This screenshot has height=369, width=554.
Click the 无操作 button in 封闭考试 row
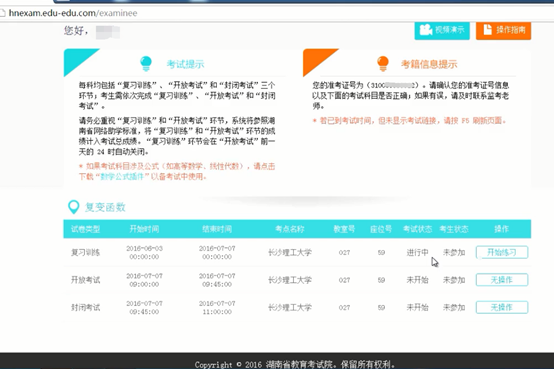[502, 308]
